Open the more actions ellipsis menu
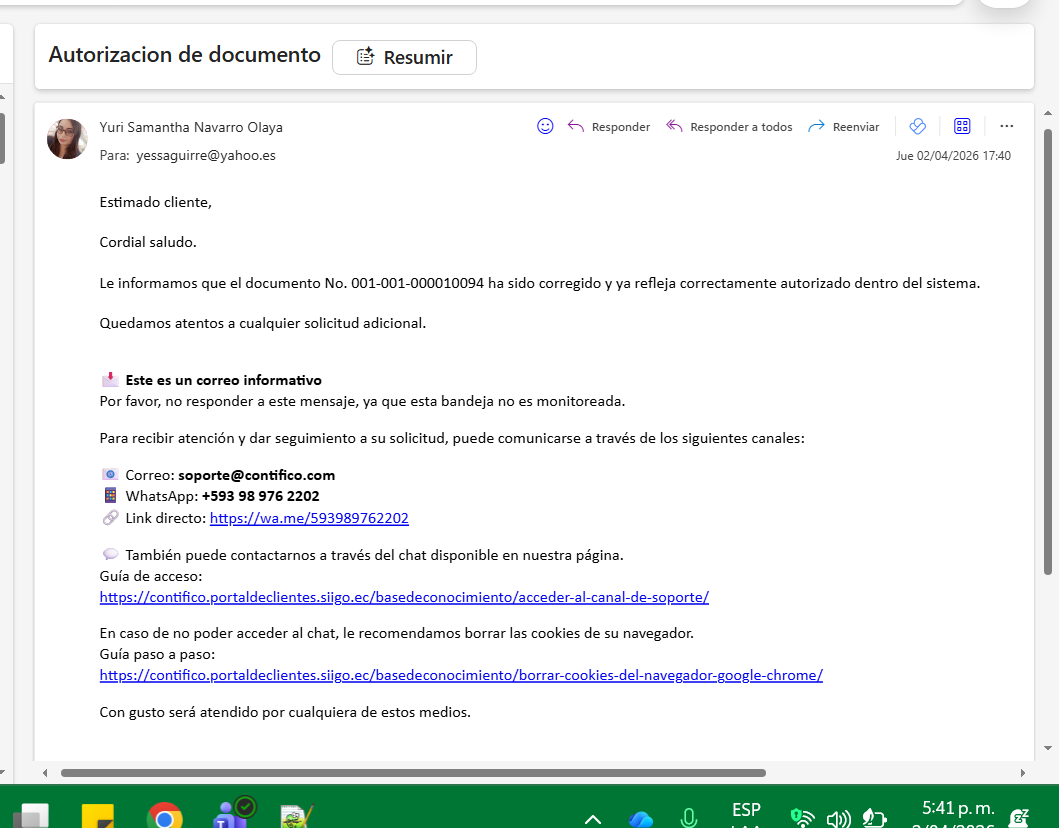Image resolution: width=1059 pixels, height=828 pixels. point(1006,126)
